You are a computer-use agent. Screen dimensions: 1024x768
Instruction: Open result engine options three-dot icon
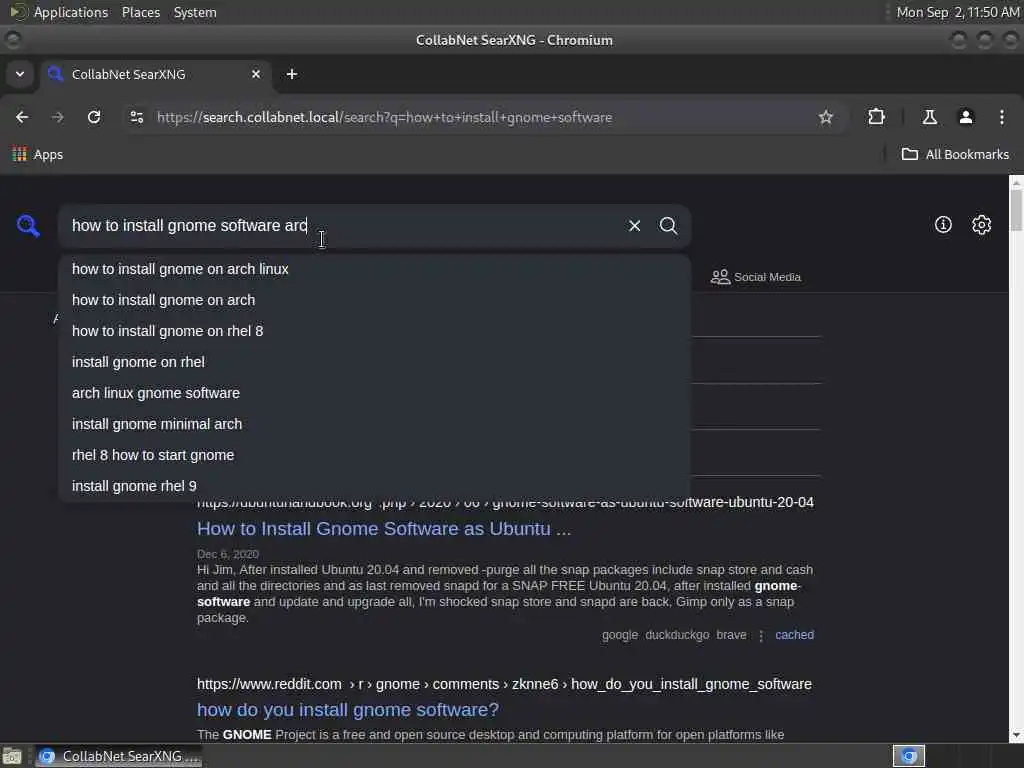click(761, 635)
